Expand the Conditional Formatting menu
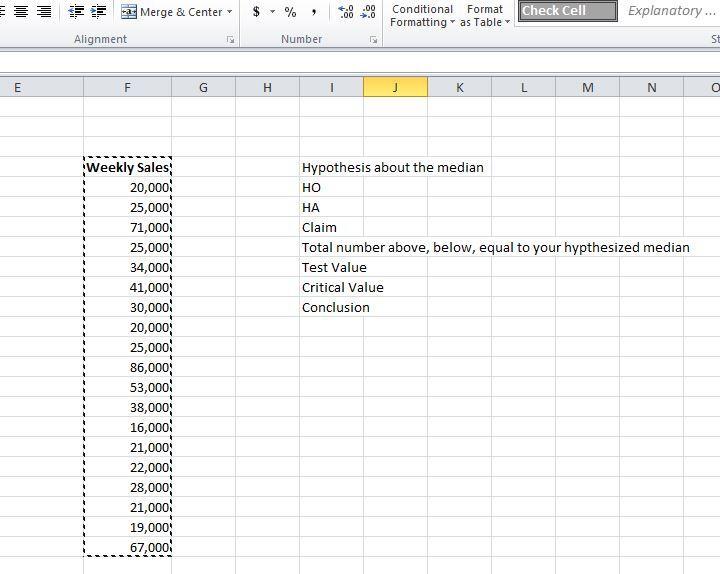 pyautogui.click(x=422, y=16)
